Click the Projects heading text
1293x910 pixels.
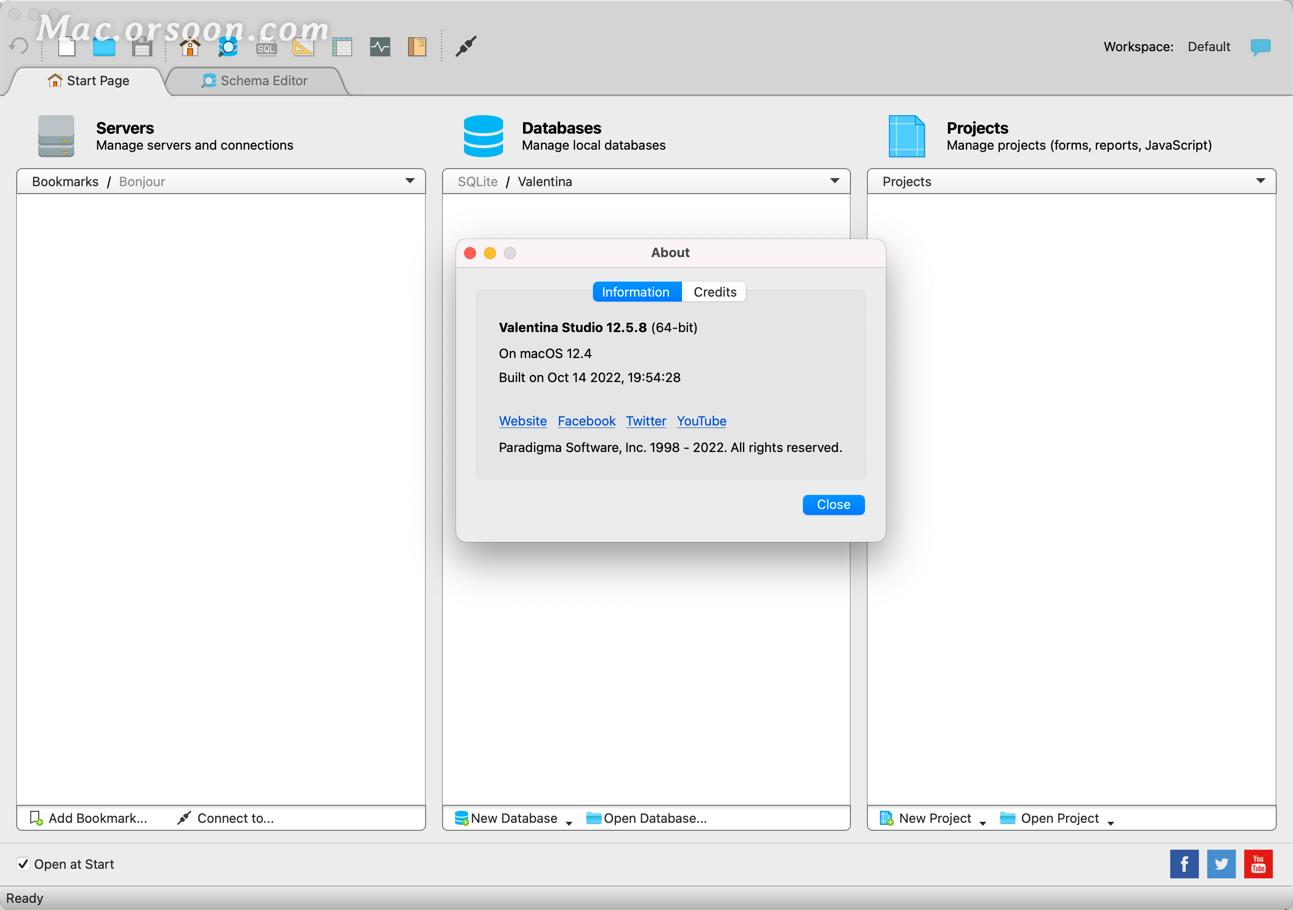[x=978, y=128]
